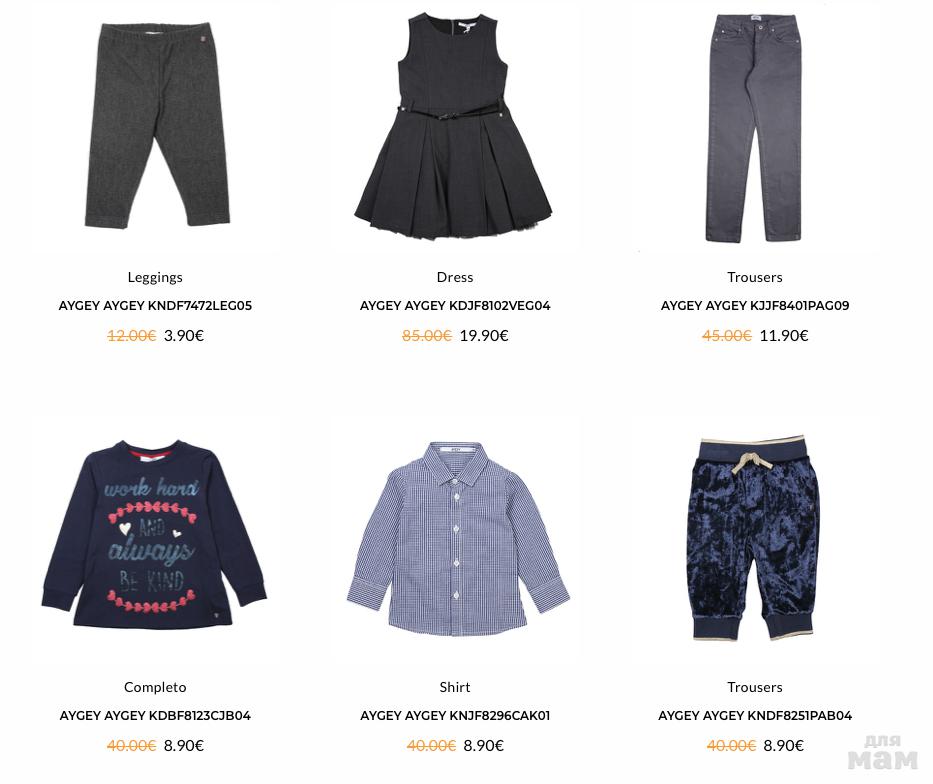The image size is (933, 784).
Task: Click the crossed-out 45.00€ trousers price
Action: pyautogui.click(x=727, y=335)
